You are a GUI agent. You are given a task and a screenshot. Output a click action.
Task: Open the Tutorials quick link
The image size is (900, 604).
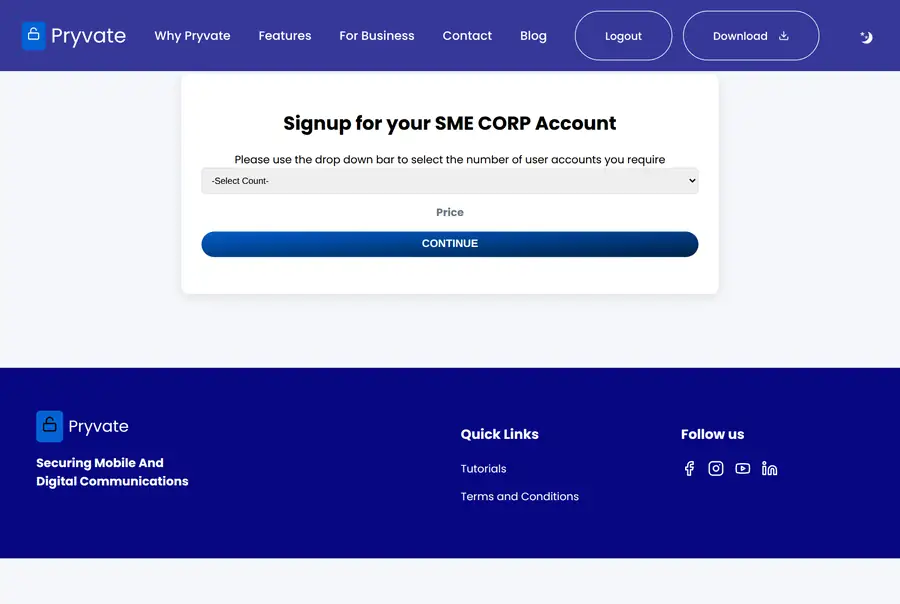(483, 469)
